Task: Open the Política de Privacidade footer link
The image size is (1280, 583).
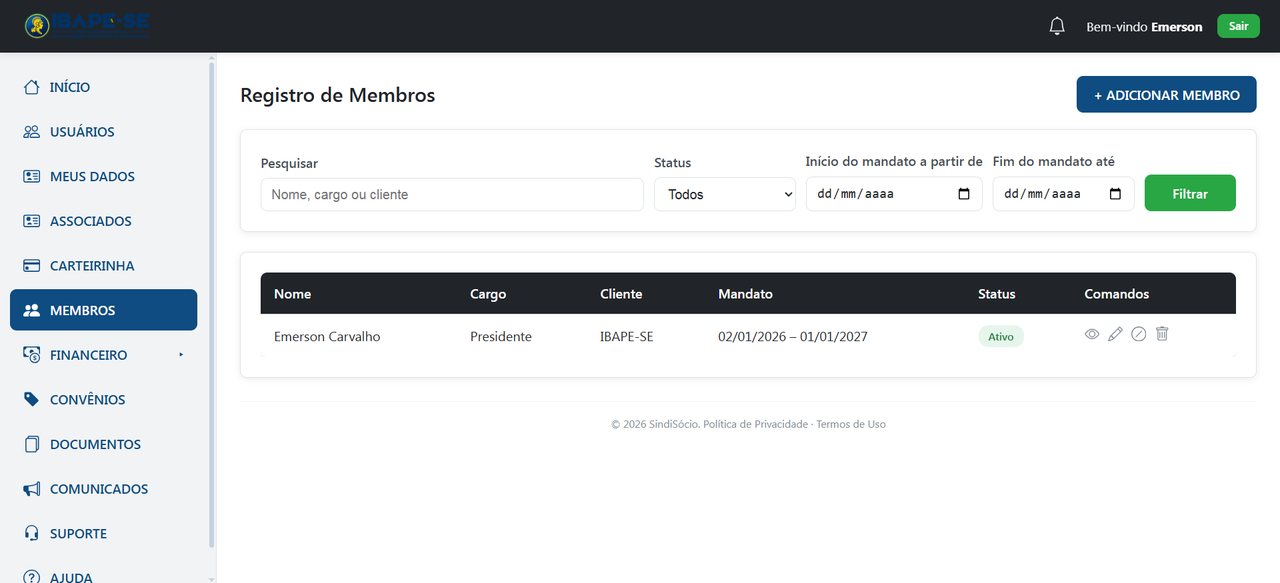Action: pyautogui.click(x=755, y=424)
